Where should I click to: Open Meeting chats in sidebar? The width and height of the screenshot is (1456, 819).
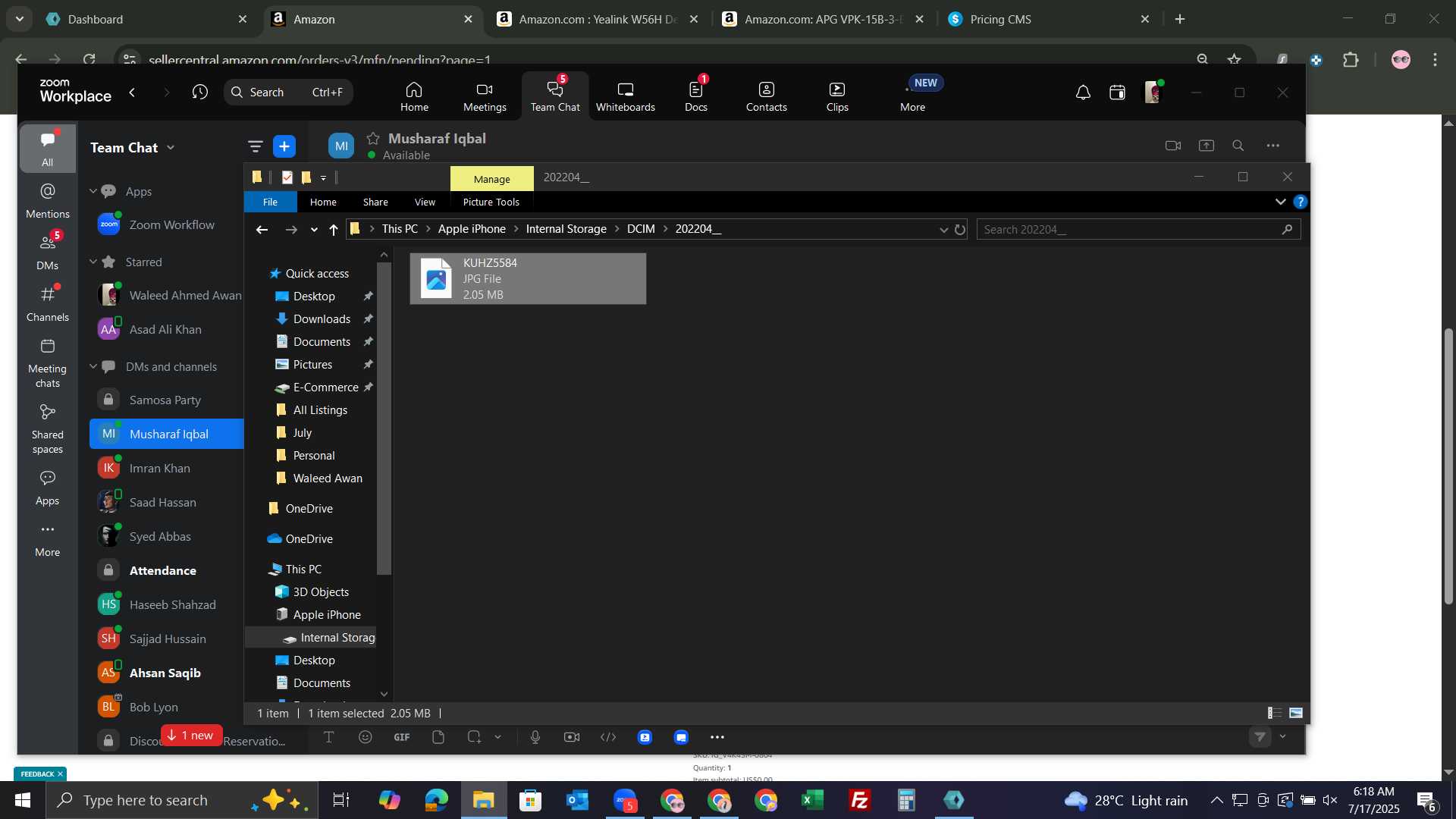click(x=47, y=363)
